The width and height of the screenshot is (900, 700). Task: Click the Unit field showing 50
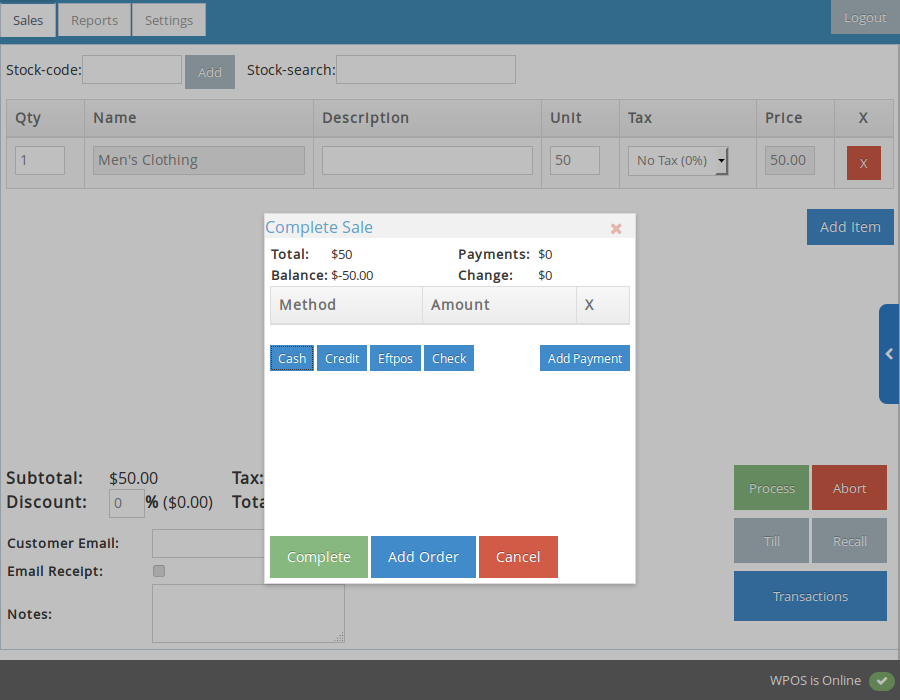coord(575,160)
